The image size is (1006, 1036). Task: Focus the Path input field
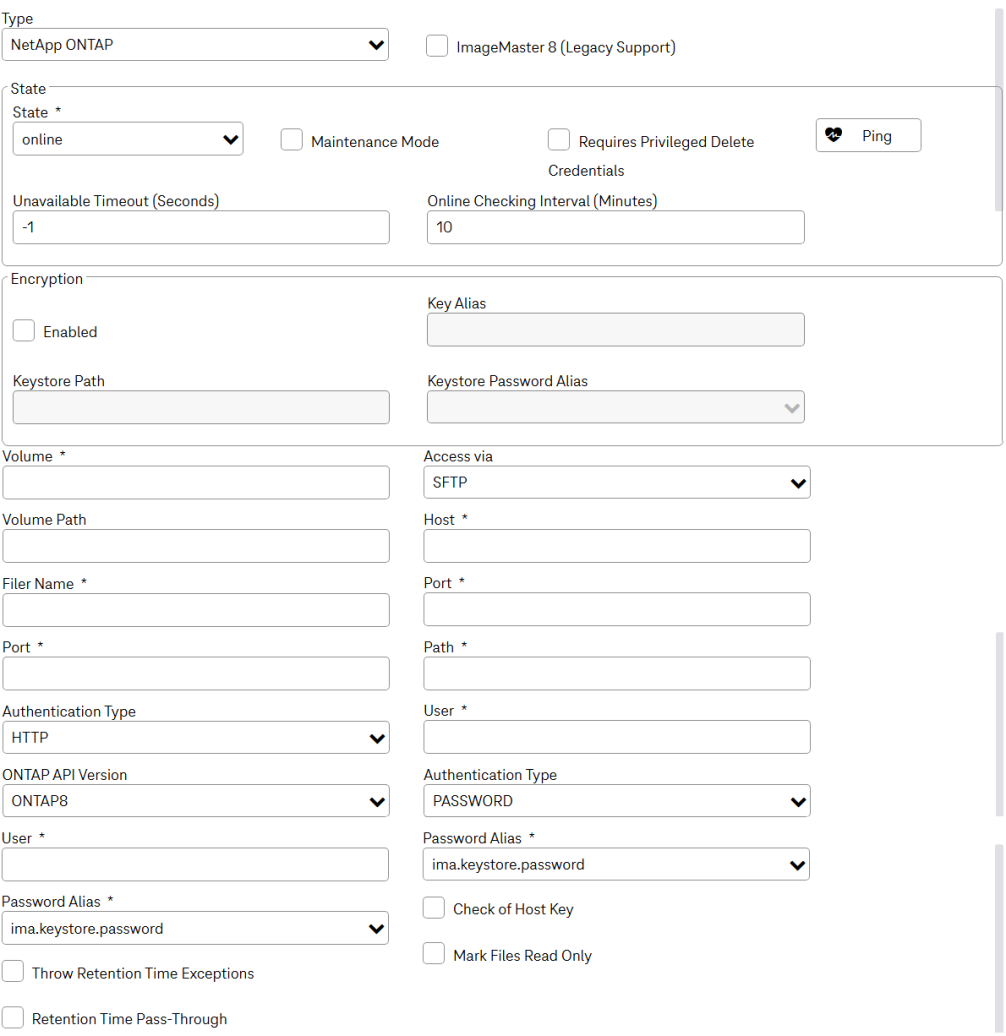616,673
